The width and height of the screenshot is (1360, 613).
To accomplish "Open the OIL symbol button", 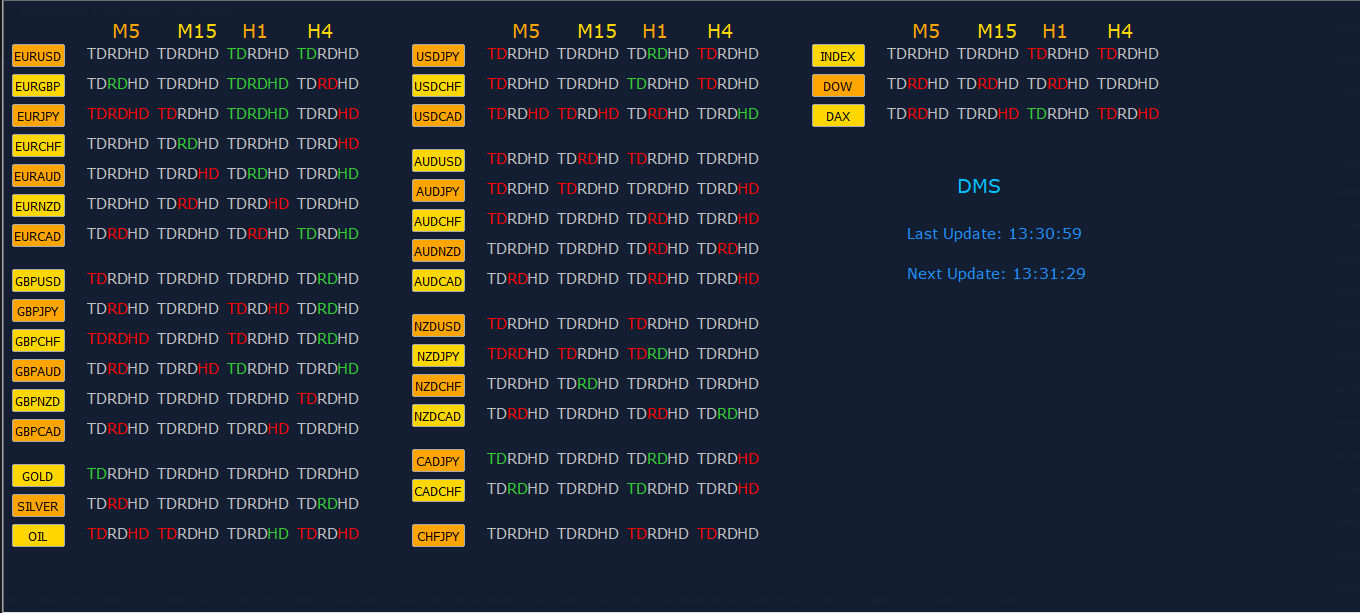I will coord(38,536).
